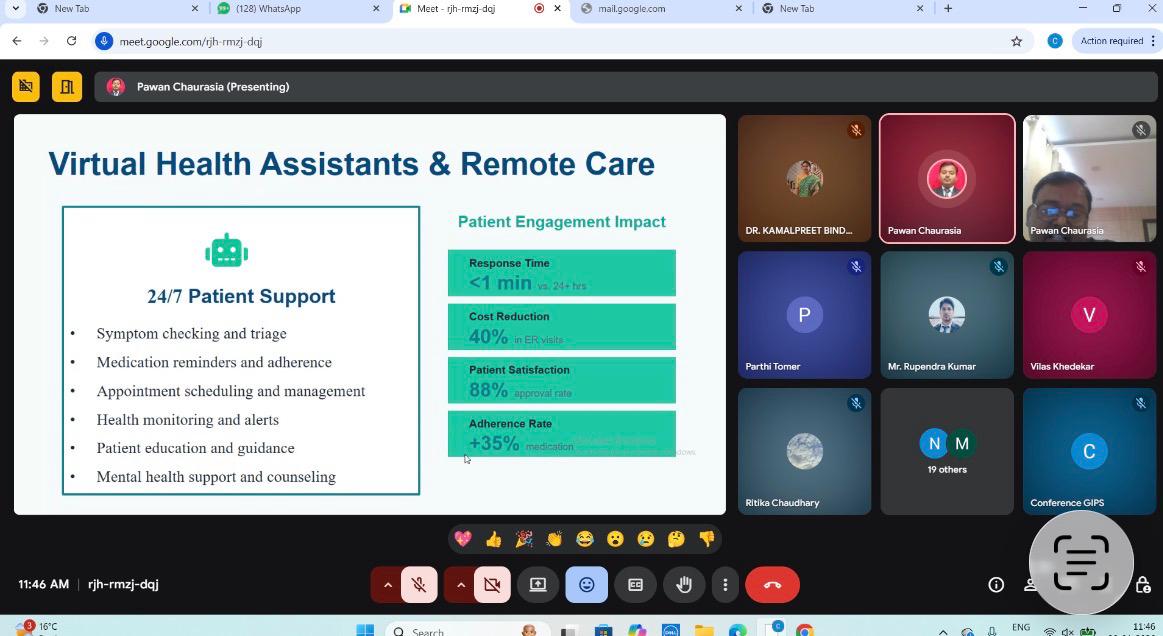Expand audio settings arrow beside microphone
Viewport: 1163px width, 636px height.
point(387,585)
